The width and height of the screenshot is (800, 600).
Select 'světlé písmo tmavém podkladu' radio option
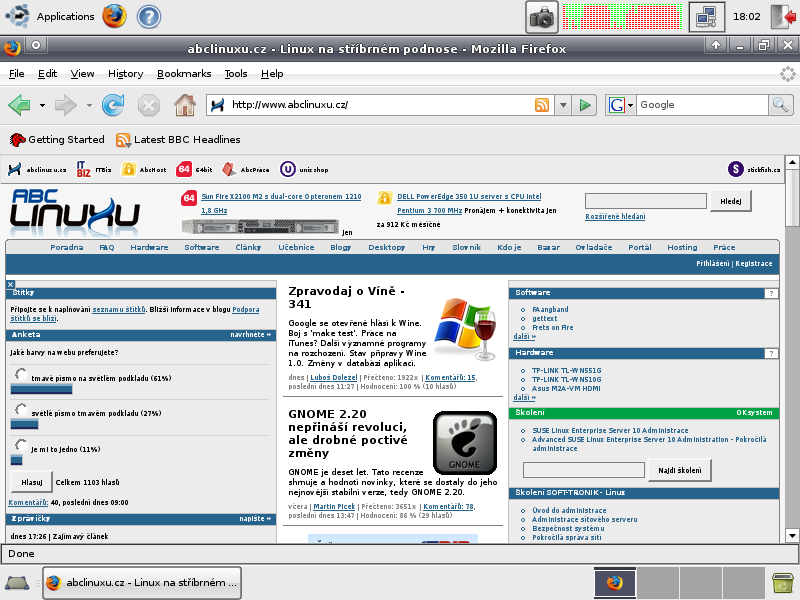21,409
